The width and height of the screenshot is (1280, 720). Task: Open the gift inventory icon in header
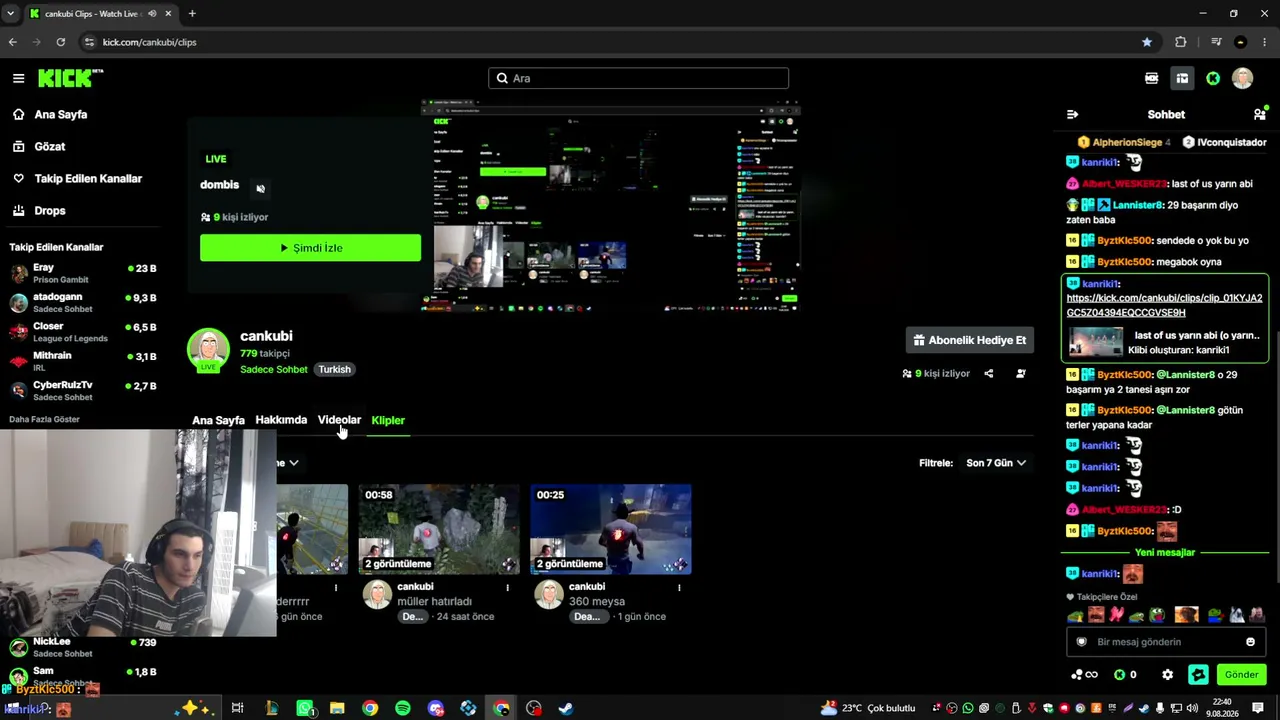pos(1182,78)
